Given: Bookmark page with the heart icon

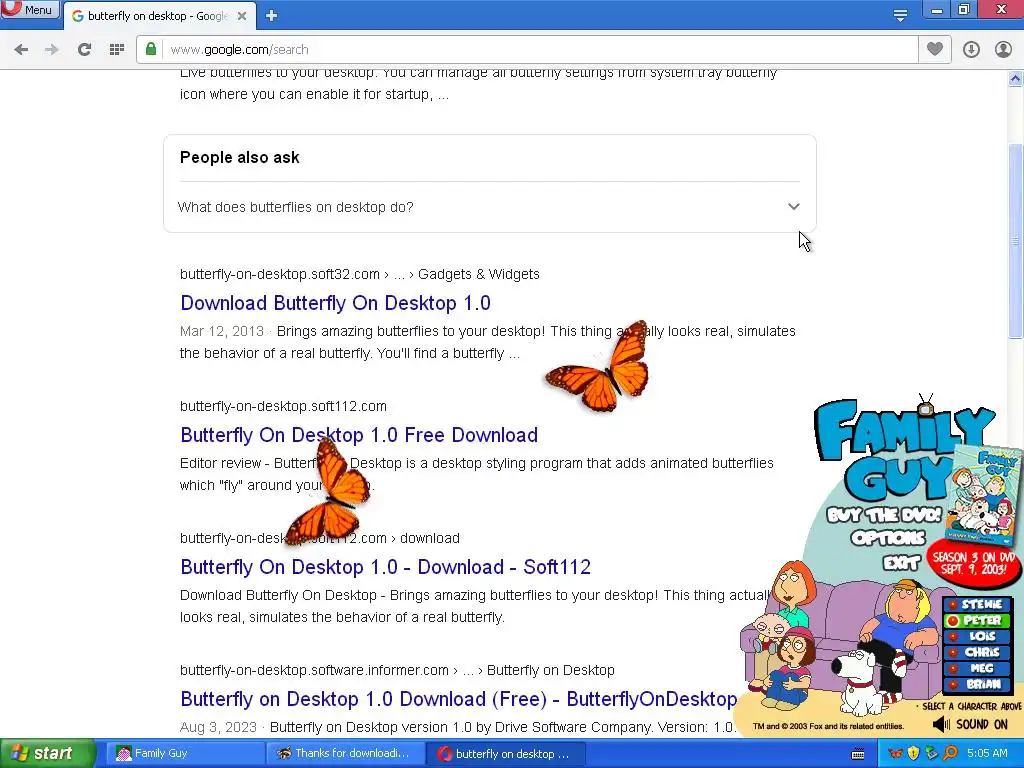Looking at the screenshot, I should click(x=935, y=49).
